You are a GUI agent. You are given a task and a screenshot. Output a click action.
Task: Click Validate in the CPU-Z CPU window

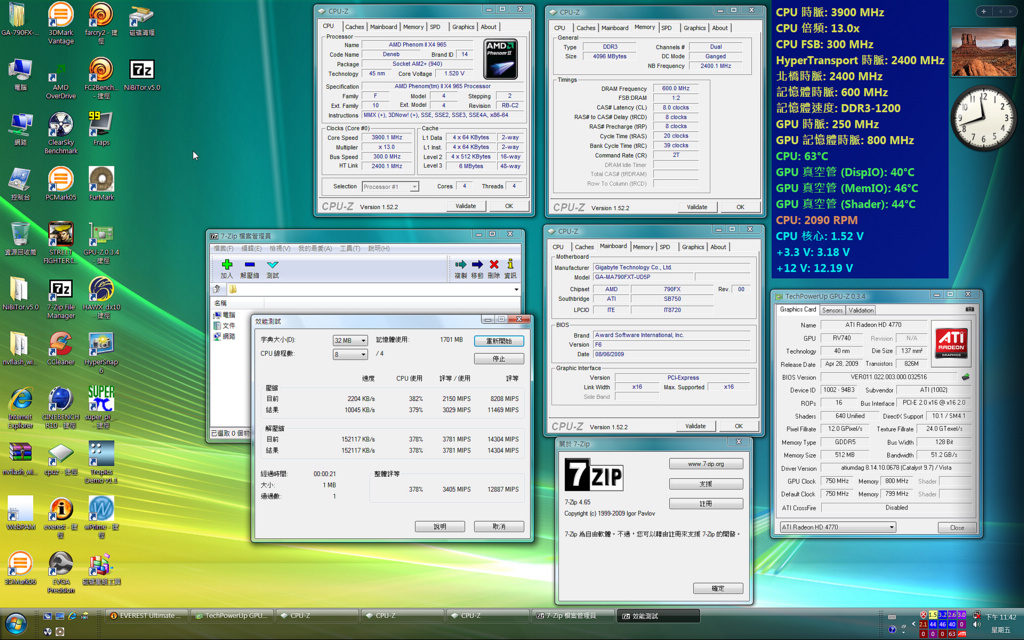pyautogui.click(x=466, y=206)
